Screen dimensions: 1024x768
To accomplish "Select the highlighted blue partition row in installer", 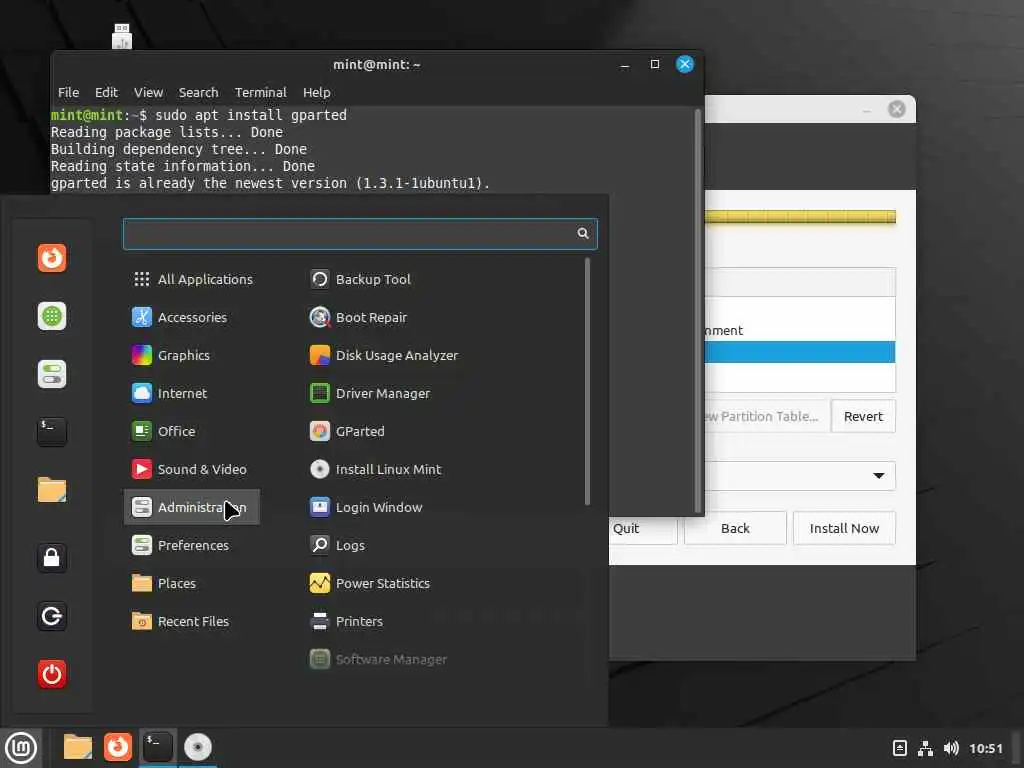I will tap(799, 352).
